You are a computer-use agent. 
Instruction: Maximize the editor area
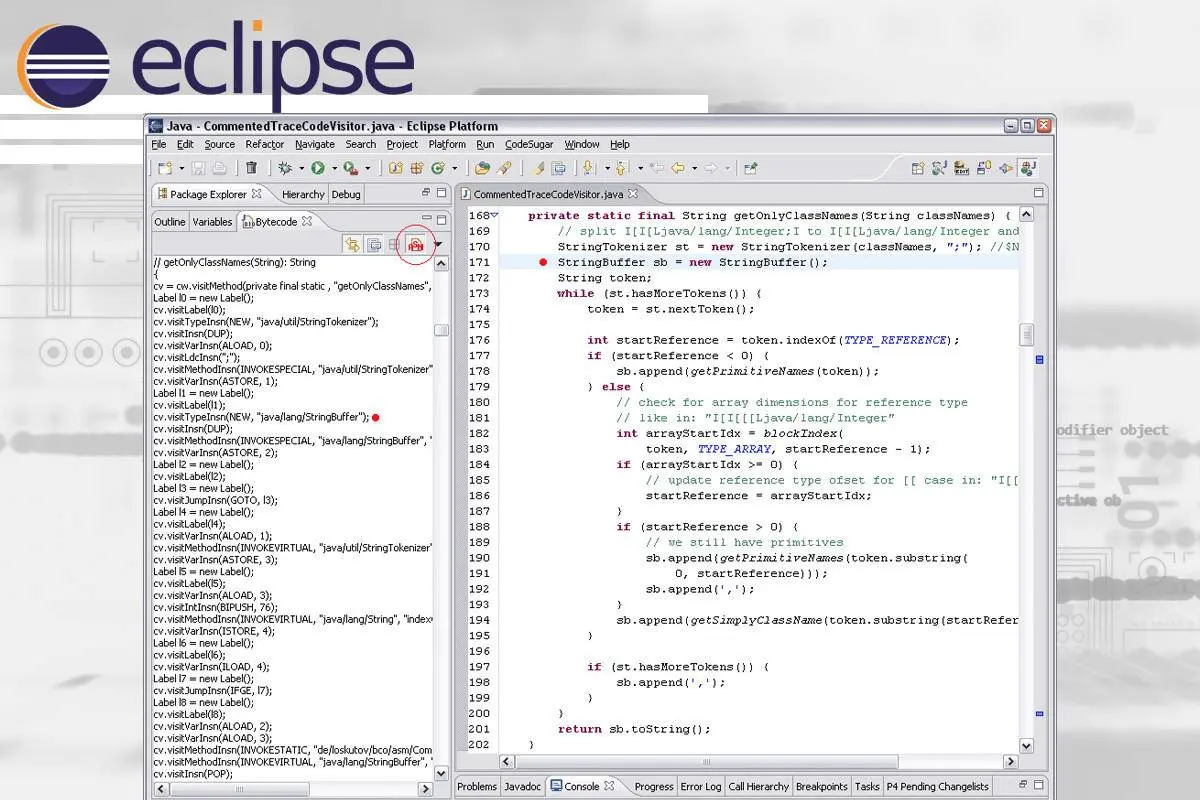[1040, 193]
